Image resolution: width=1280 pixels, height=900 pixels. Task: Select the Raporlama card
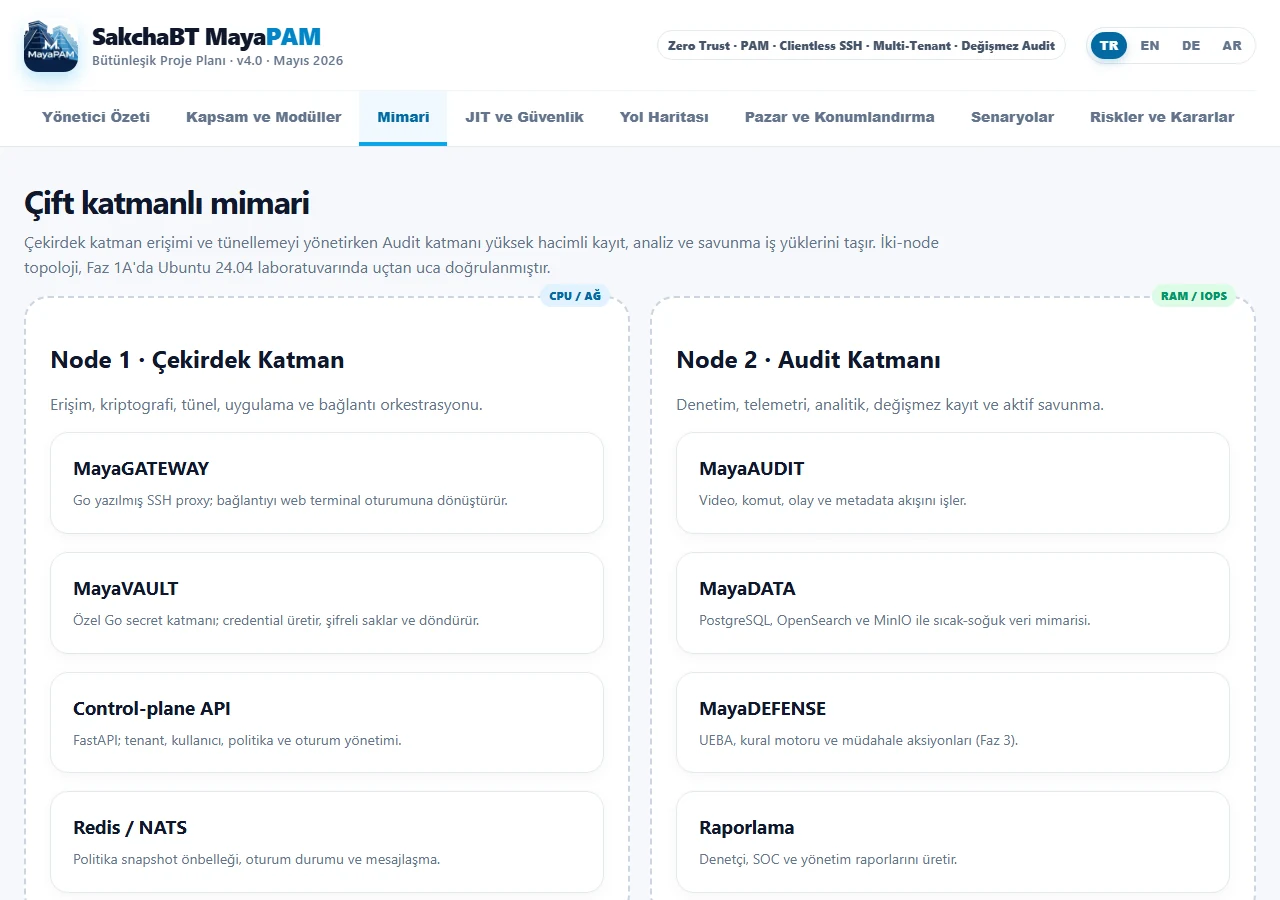[953, 842]
